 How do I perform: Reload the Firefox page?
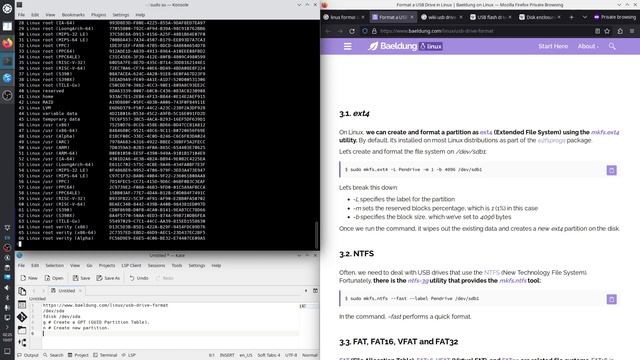pyautogui.click(x=352, y=31)
